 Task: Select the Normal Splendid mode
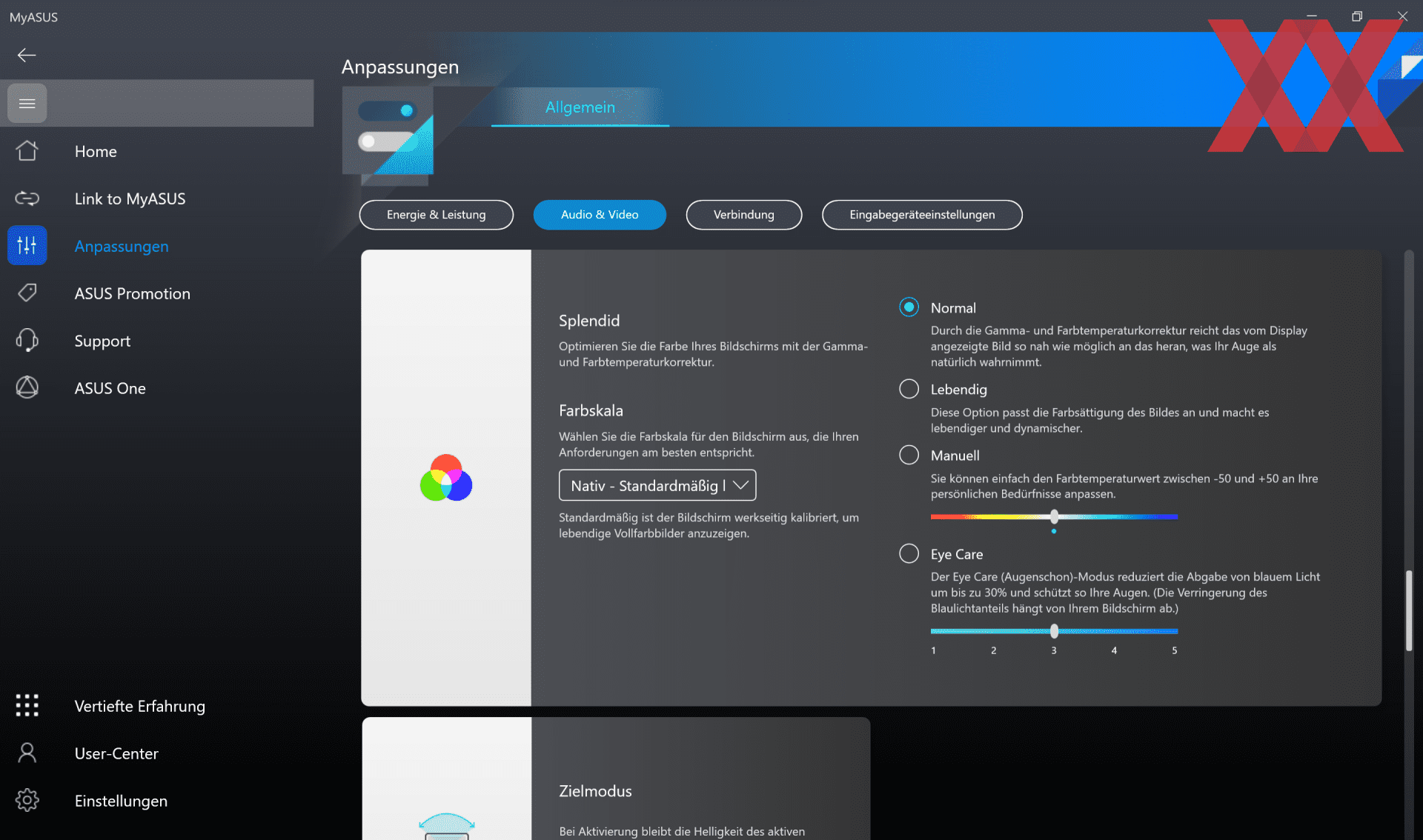(x=909, y=307)
